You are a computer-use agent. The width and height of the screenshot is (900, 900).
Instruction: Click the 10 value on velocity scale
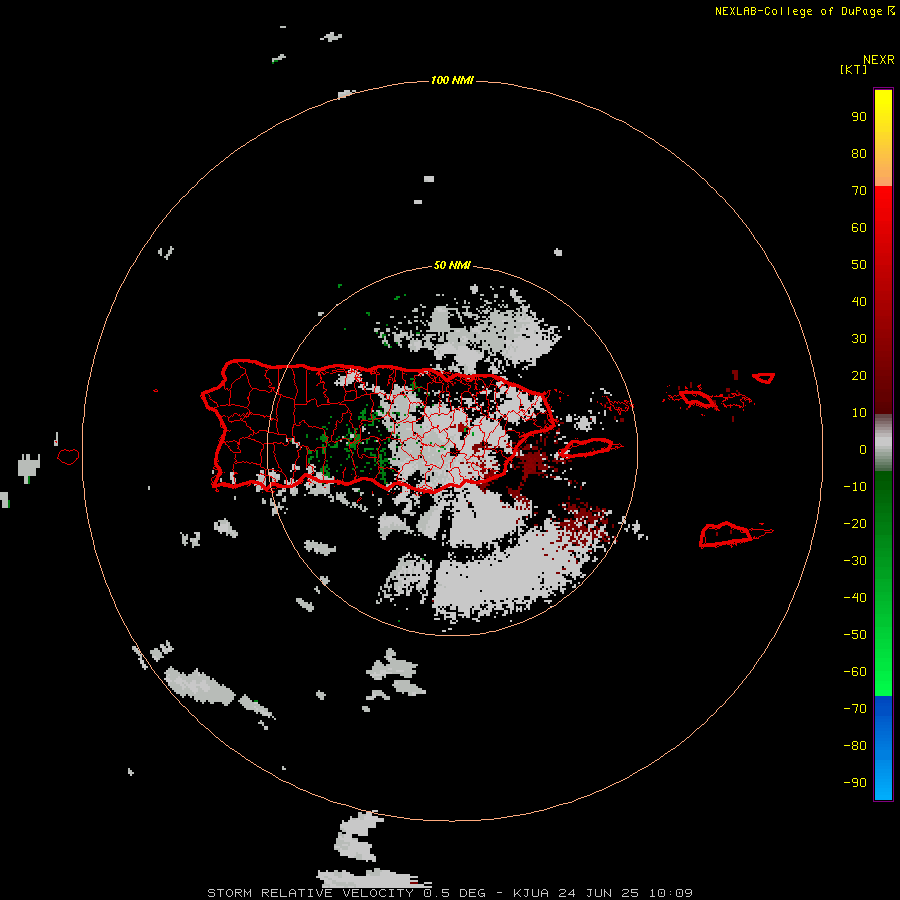coord(859,413)
